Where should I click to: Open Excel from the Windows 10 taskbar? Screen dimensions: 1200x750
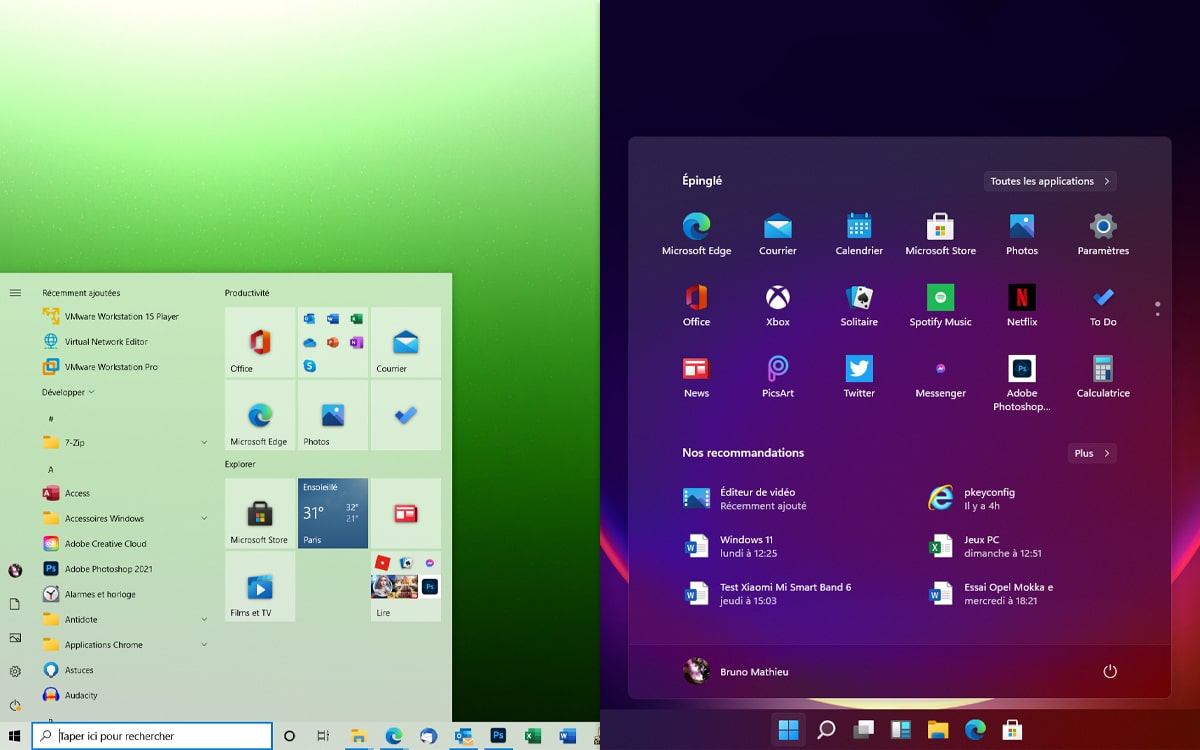[533, 736]
